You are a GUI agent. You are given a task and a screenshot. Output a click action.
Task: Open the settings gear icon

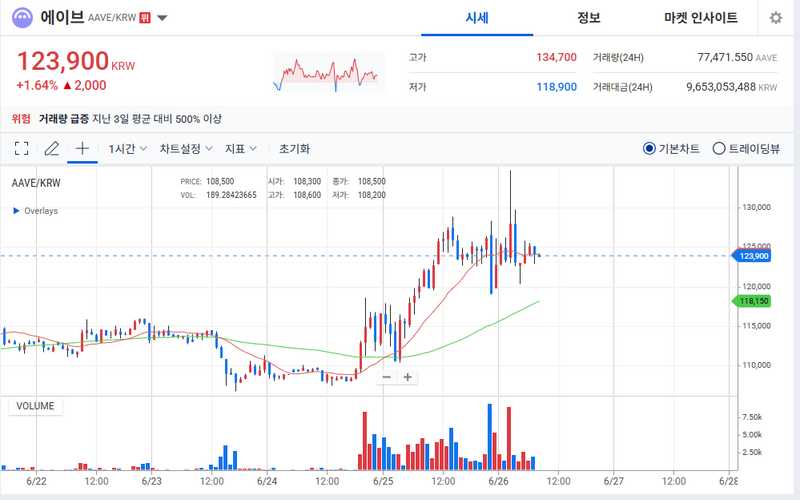[776, 18]
